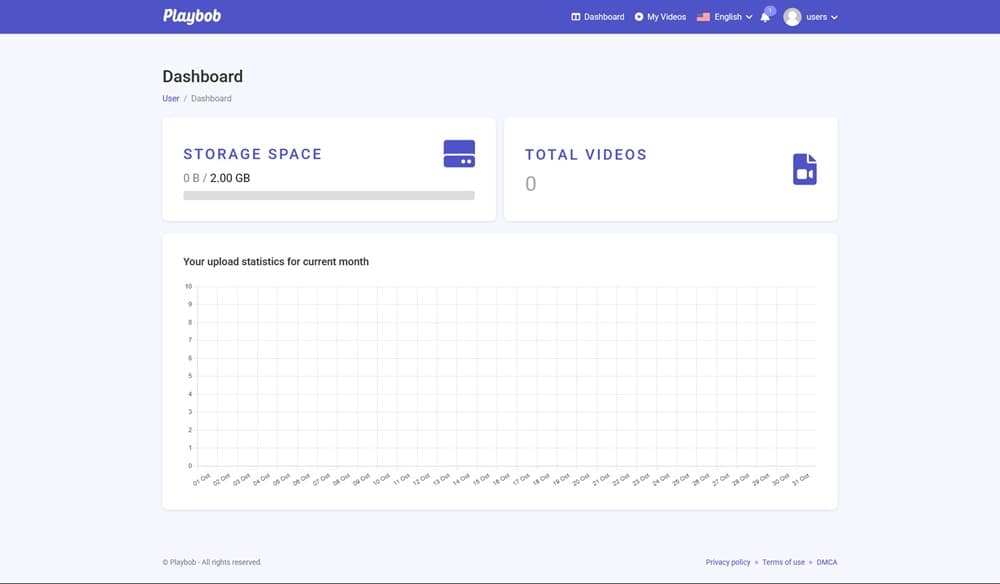Open the Privacy policy link
The image size is (1000, 584).
[x=728, y=562]
